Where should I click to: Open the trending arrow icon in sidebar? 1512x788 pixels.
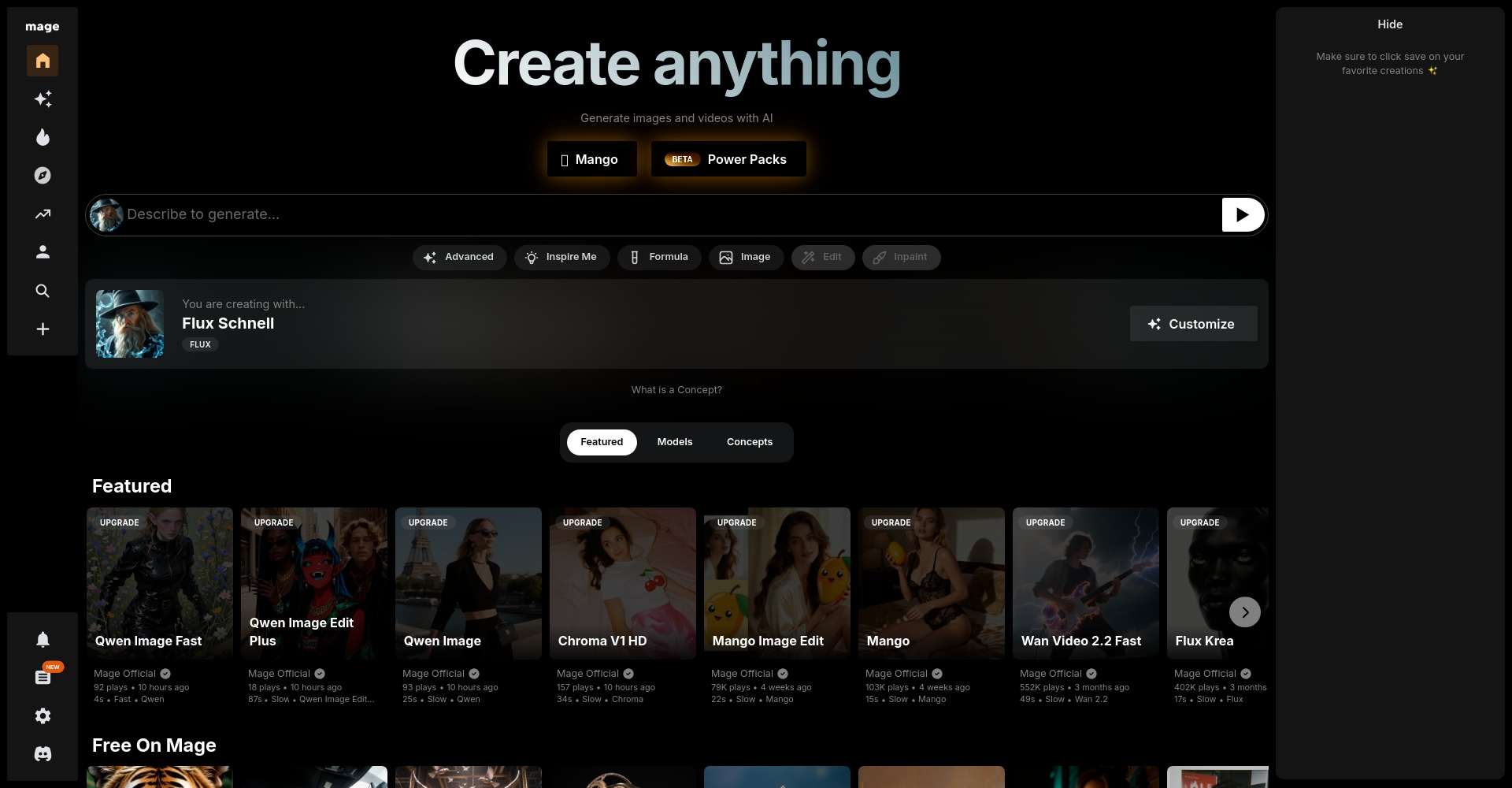click(x=43, y=214)
